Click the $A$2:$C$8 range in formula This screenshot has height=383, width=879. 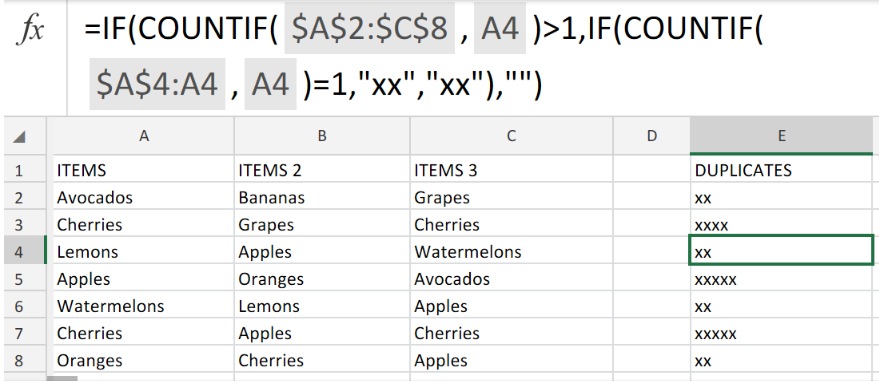click(x=369, y=29)
